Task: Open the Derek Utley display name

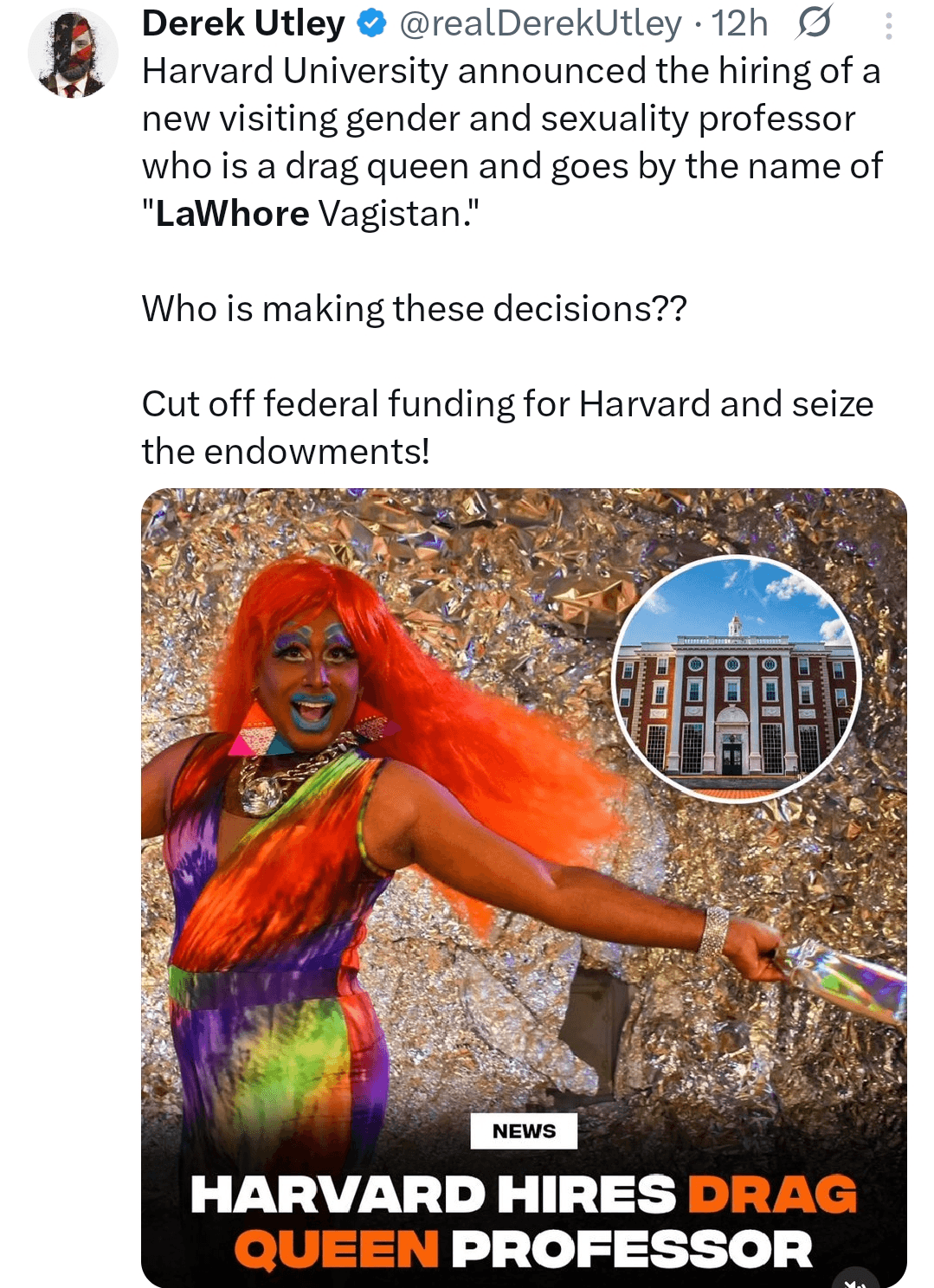Action: 243,23
